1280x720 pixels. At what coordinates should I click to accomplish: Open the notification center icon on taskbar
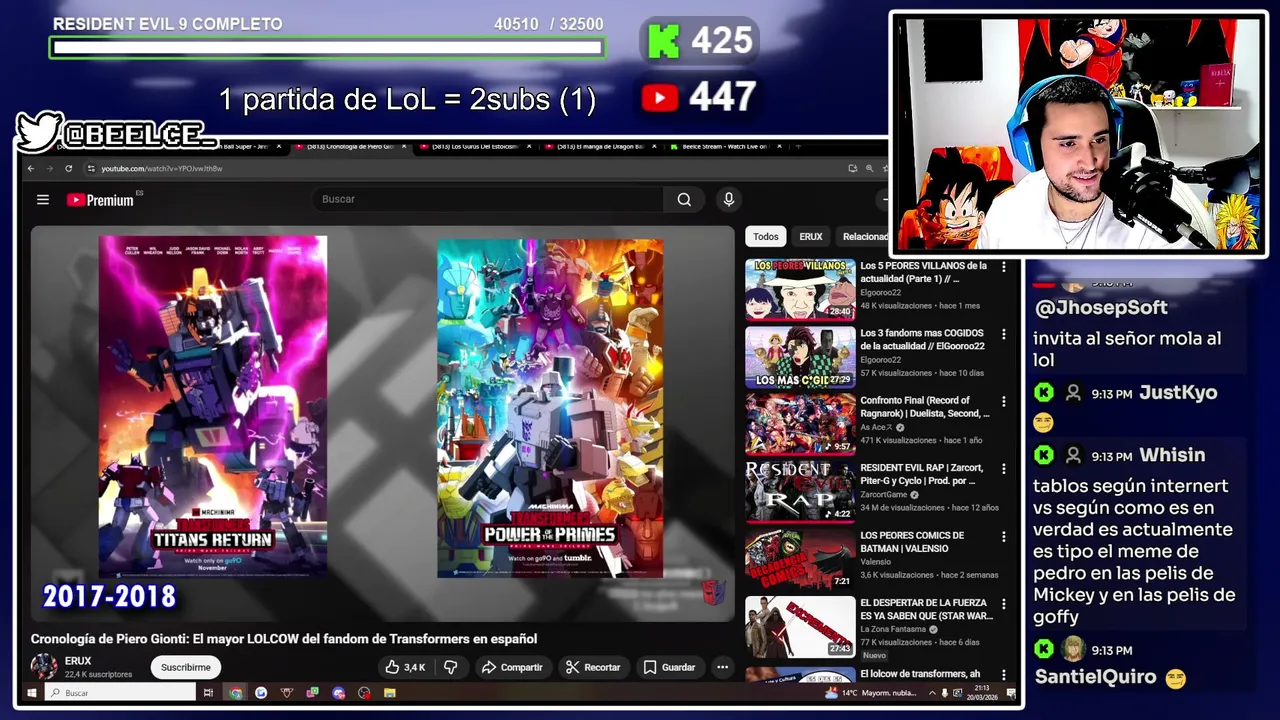[1011, 693]
